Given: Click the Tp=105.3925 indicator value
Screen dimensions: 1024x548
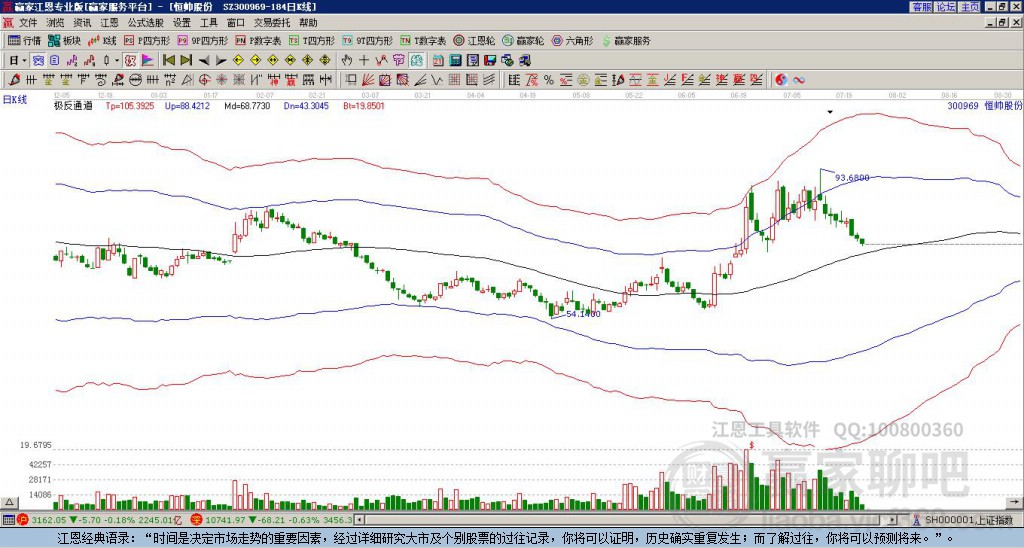Looking at the screenshot, I should (x=130, y=105).
